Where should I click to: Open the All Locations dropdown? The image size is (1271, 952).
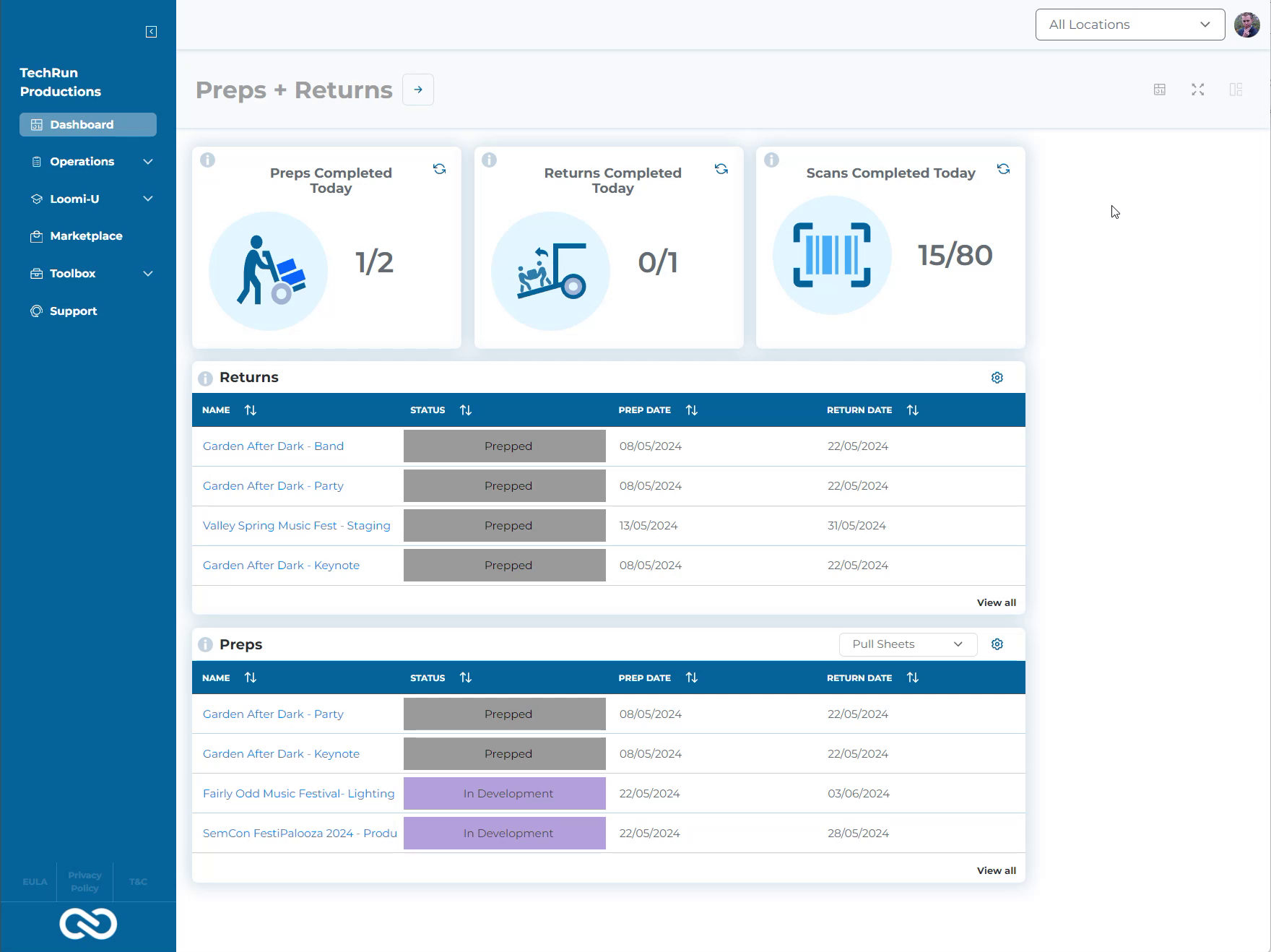[x=1129, y=25]
